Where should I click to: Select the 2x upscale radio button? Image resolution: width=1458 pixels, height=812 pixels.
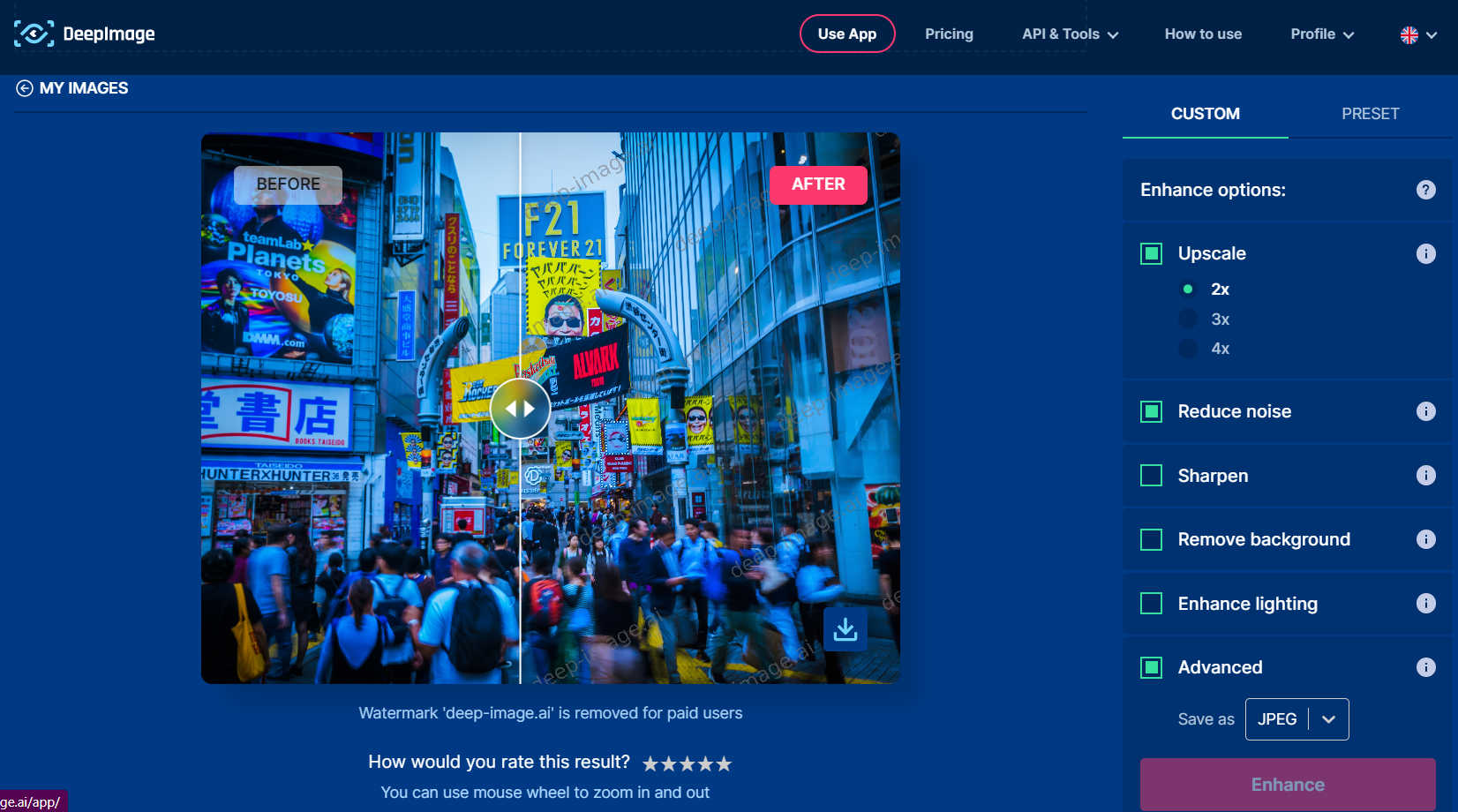tap(1188, 289)
